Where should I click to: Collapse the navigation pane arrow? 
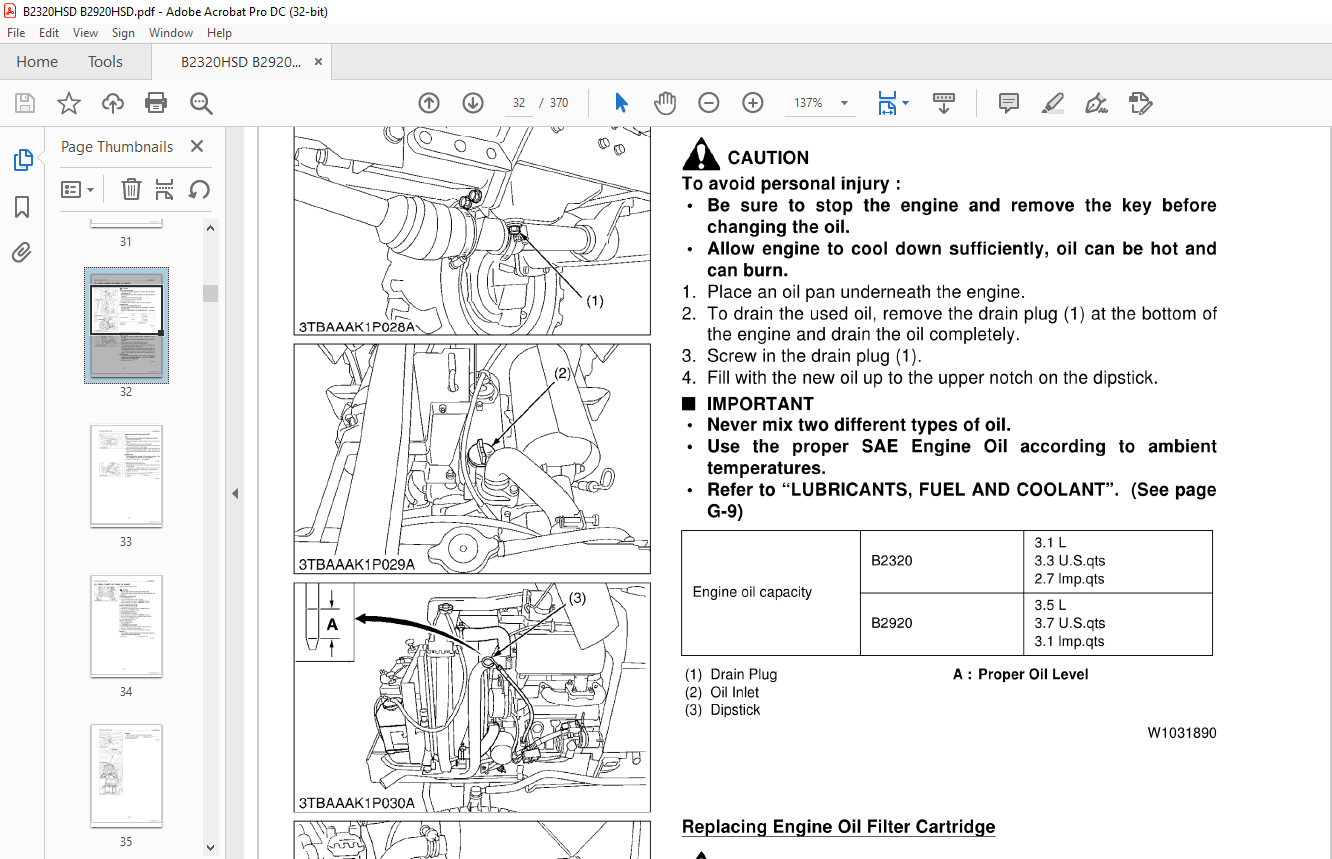pyautogui.click(x=235, y=493)
